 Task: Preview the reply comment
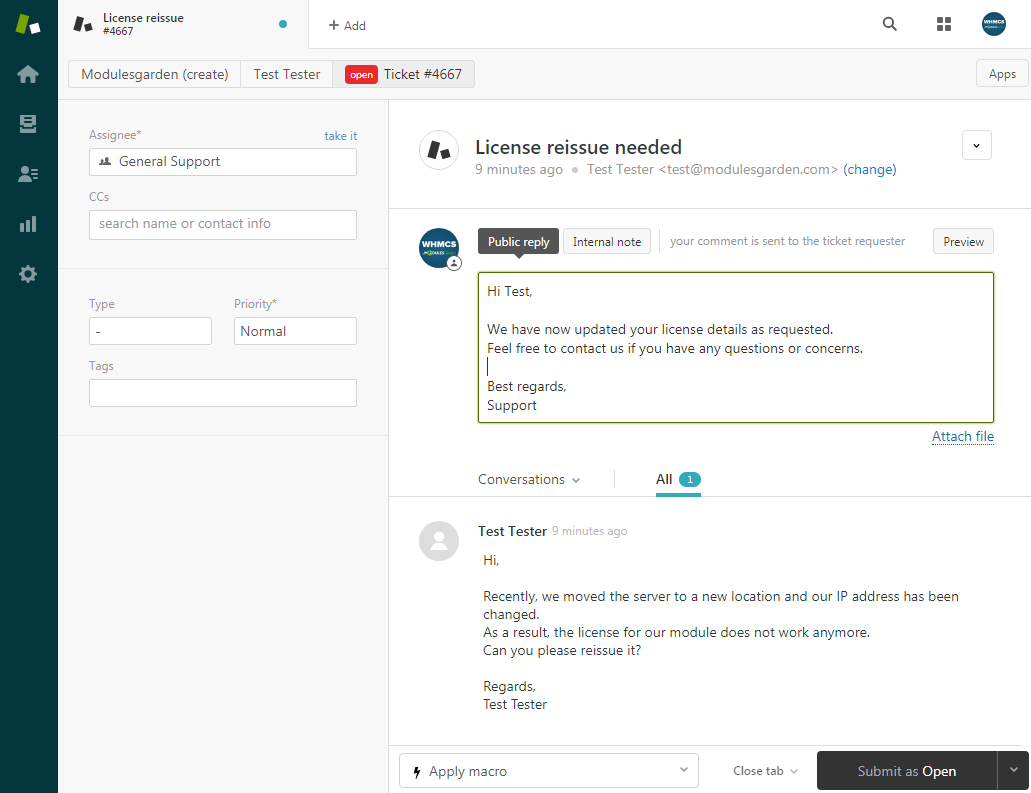(x=963, y=241)
